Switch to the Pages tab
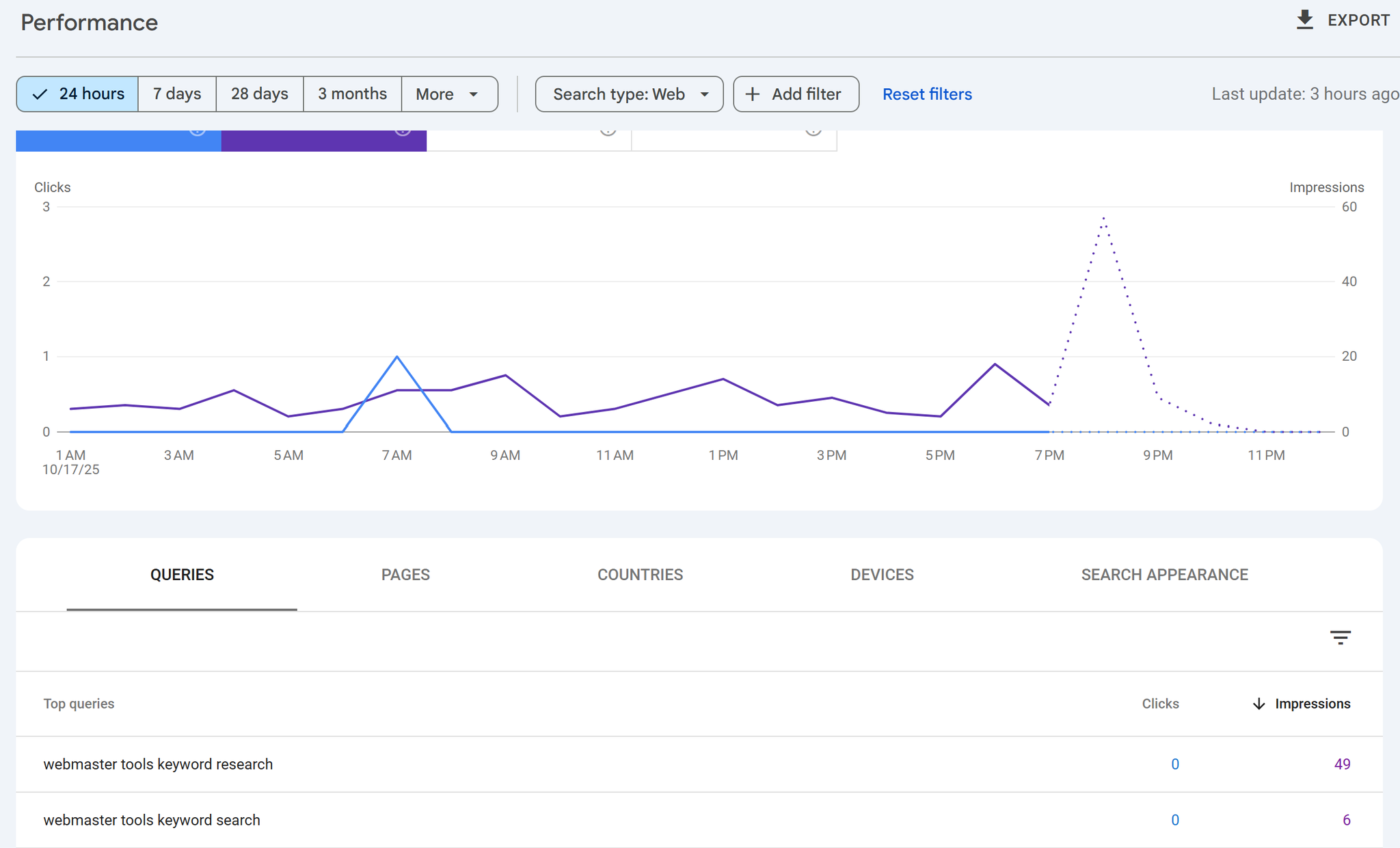The image size is (1400, 848). coord(405,575)
